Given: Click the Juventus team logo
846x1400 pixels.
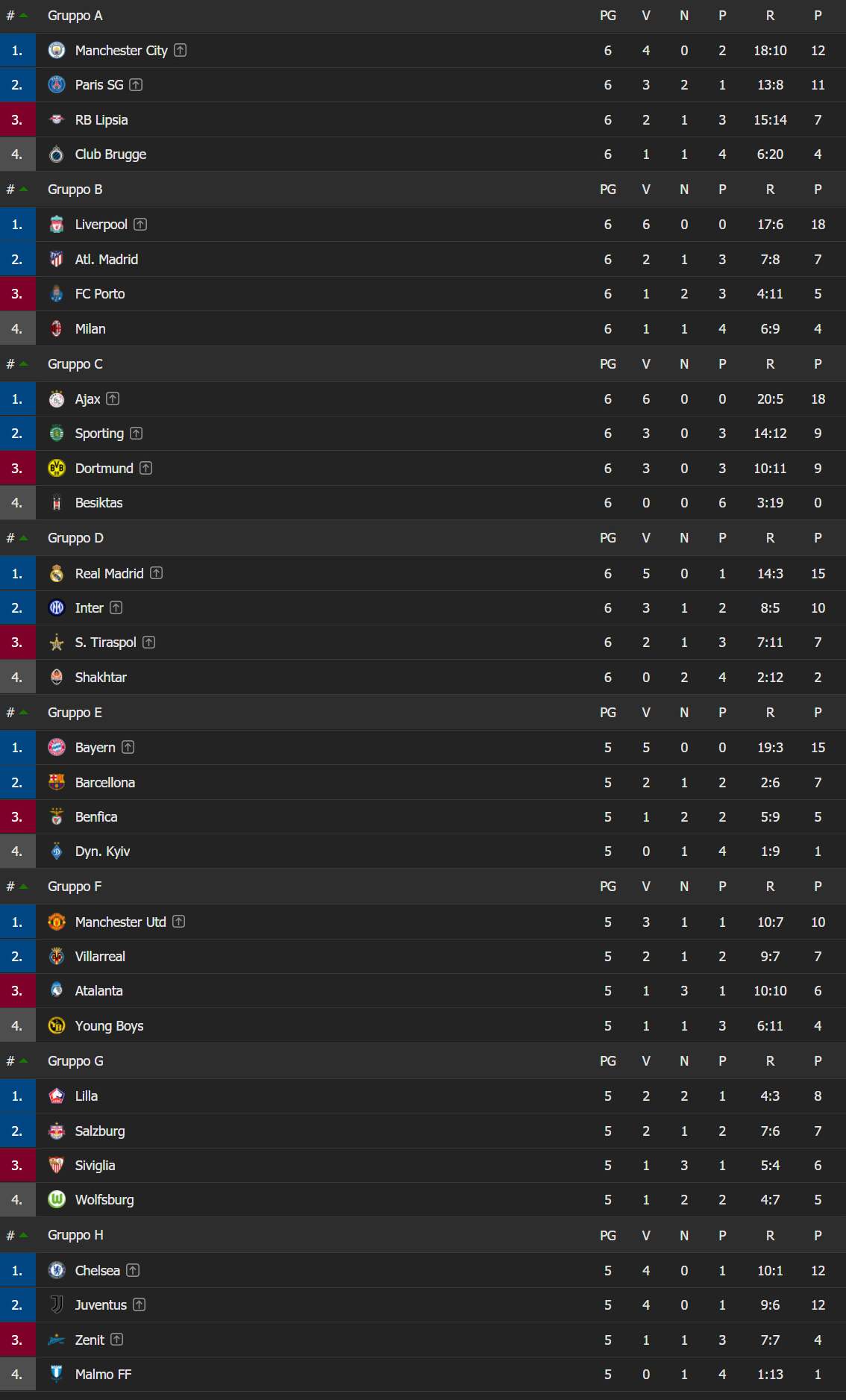Looking at the screenshot, I should [57, 1304].
